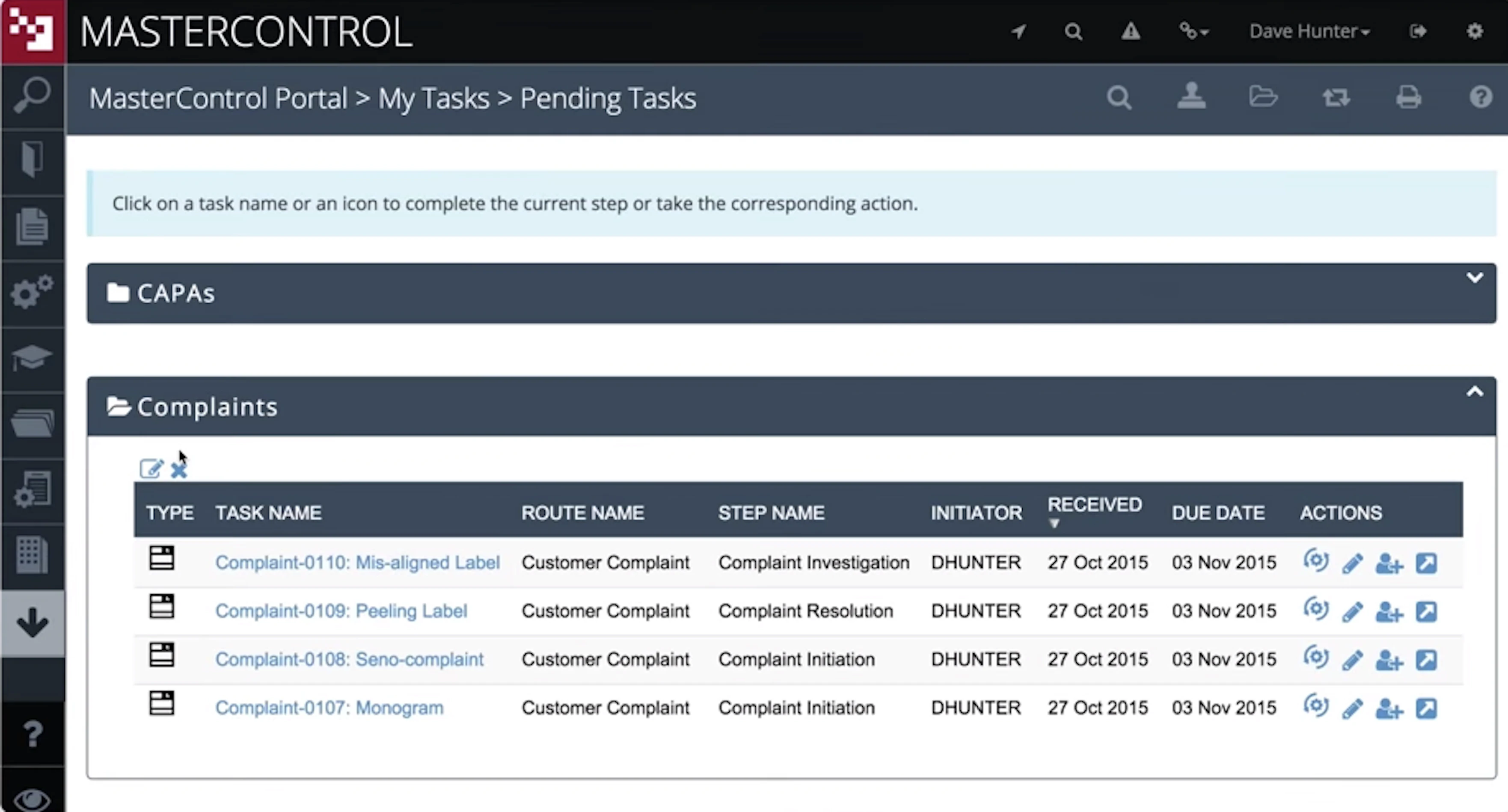Click the magnifier icon in left sidebar
1508x812 pixels.
pos(32,95)
